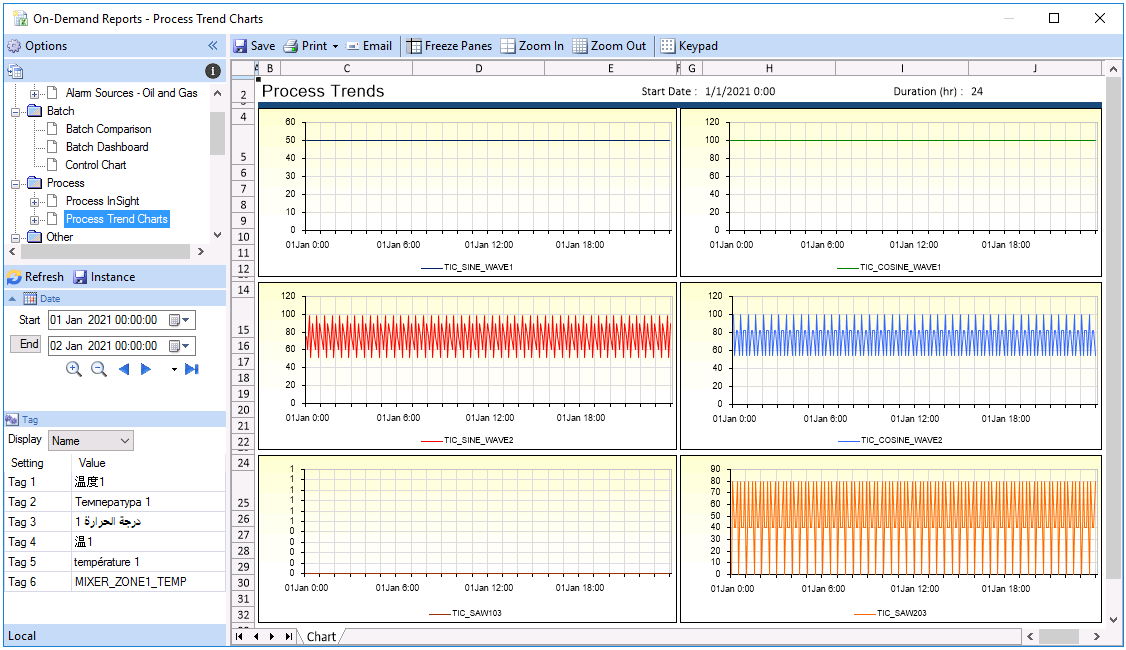This screenshot has width=1126, height=650.
Task: Click the Email toolbar button
Action: (x=369, y=46)
